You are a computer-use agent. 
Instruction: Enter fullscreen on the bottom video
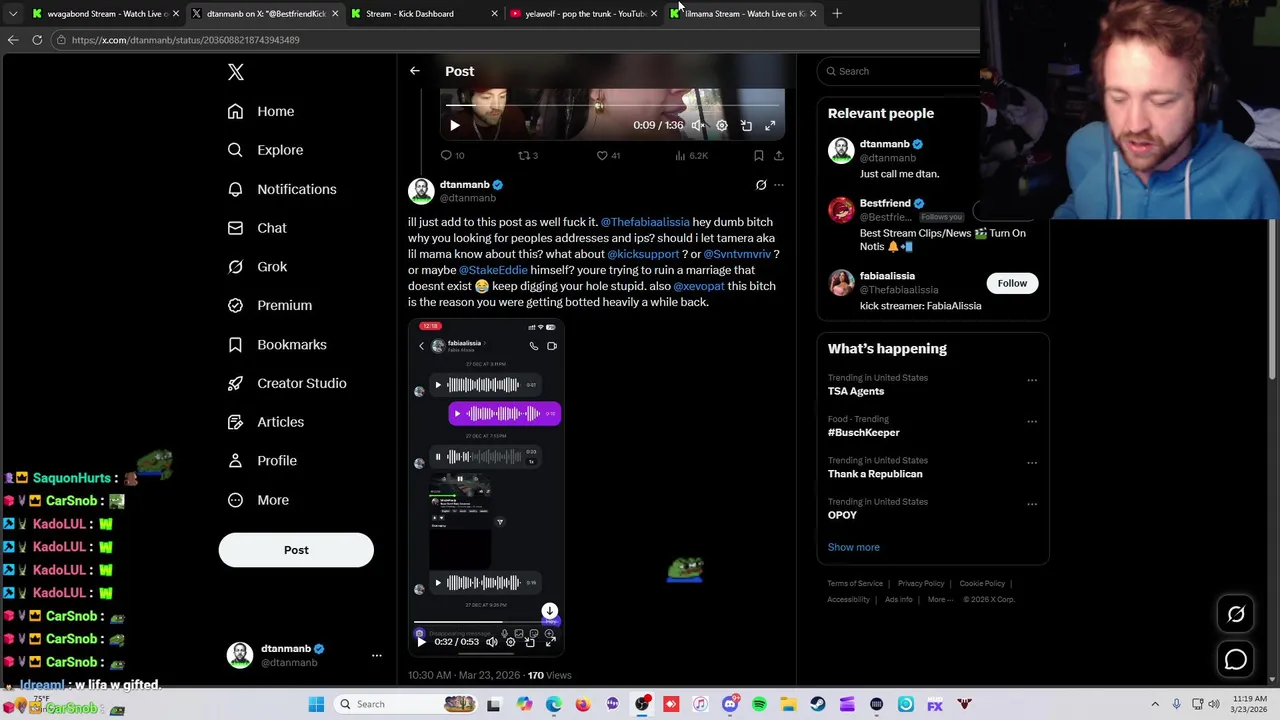tap(550, 642)
